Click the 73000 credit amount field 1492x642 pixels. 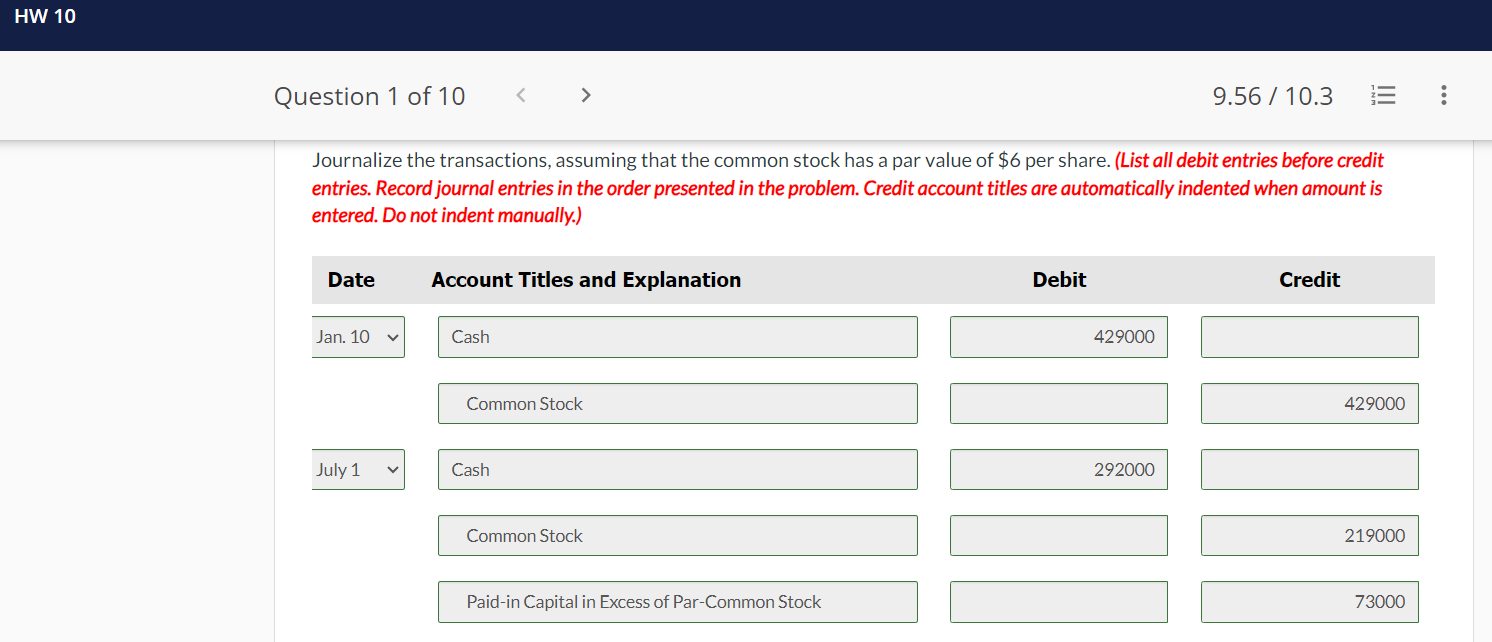point(1309,601)
